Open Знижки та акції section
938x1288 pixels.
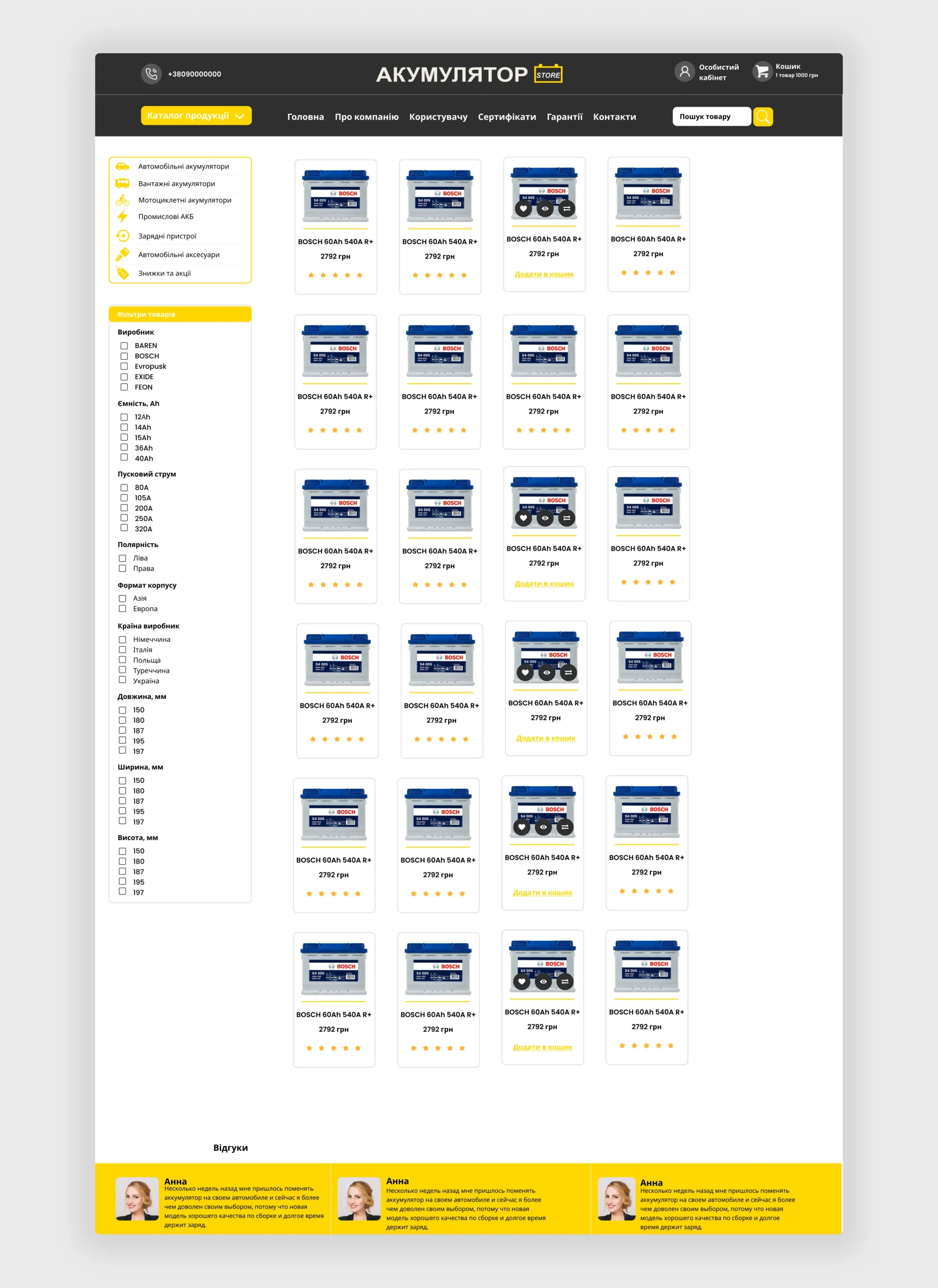(x=122, y=273)
